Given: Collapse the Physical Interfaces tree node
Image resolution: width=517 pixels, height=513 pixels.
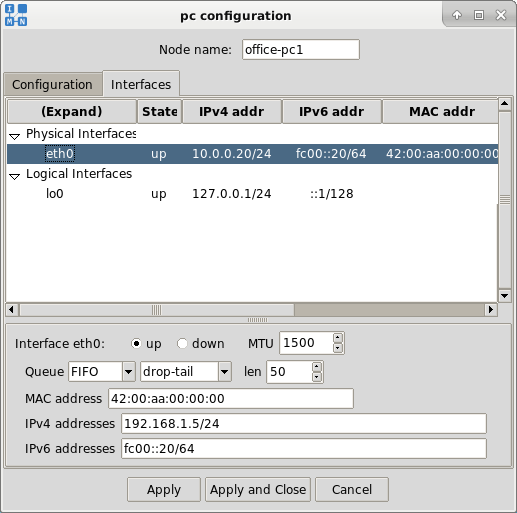Looking at the screenshot, I should click(14, 136).
